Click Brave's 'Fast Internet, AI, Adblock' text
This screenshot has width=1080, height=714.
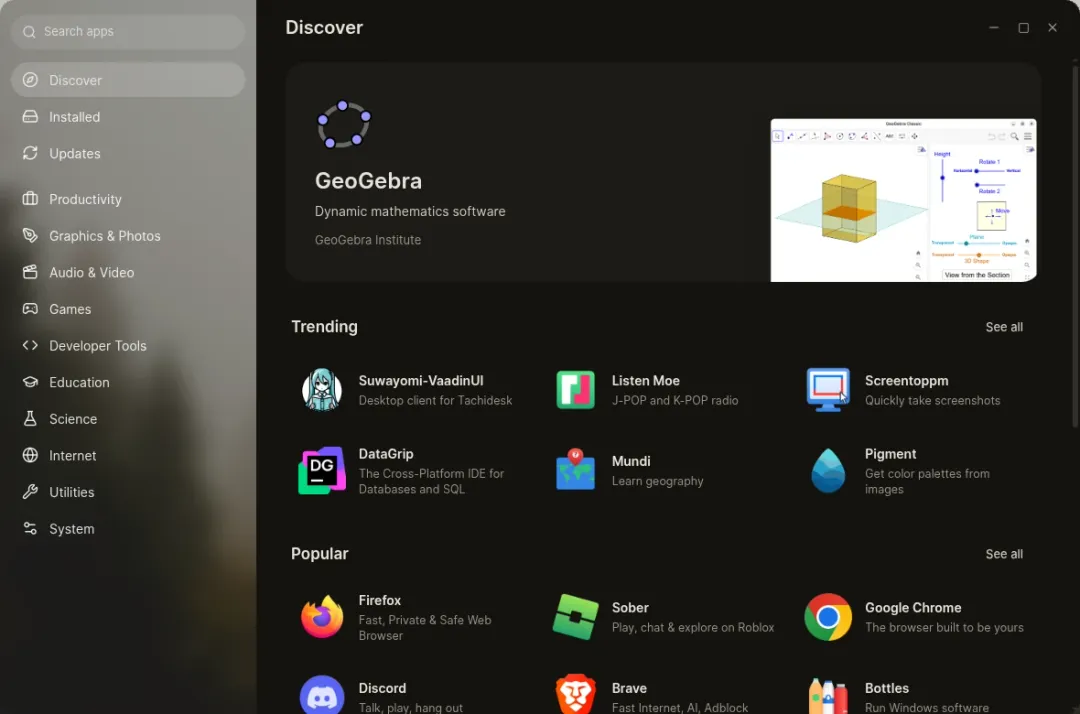[x=679, y=707]
